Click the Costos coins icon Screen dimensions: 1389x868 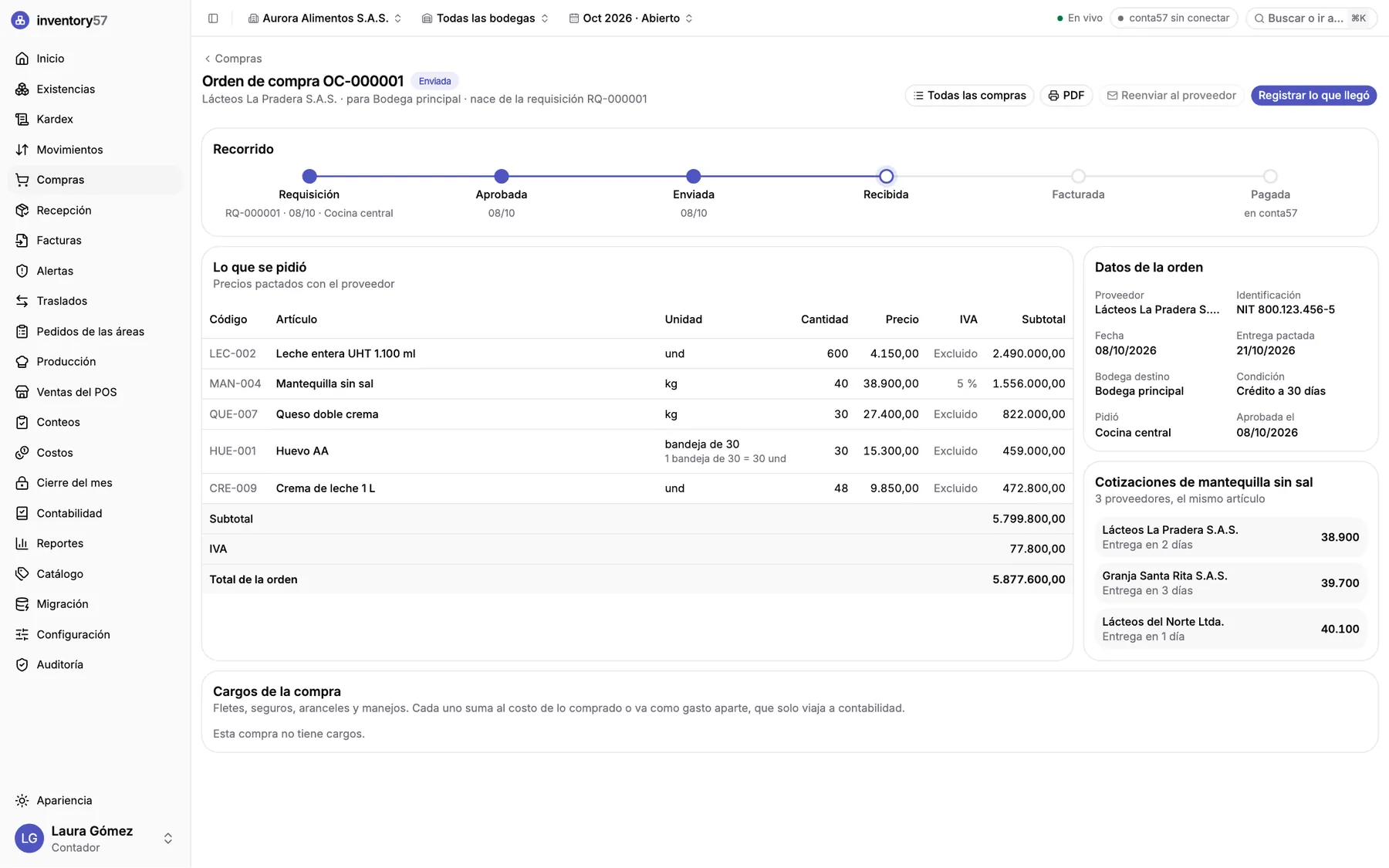coord(22,453)
